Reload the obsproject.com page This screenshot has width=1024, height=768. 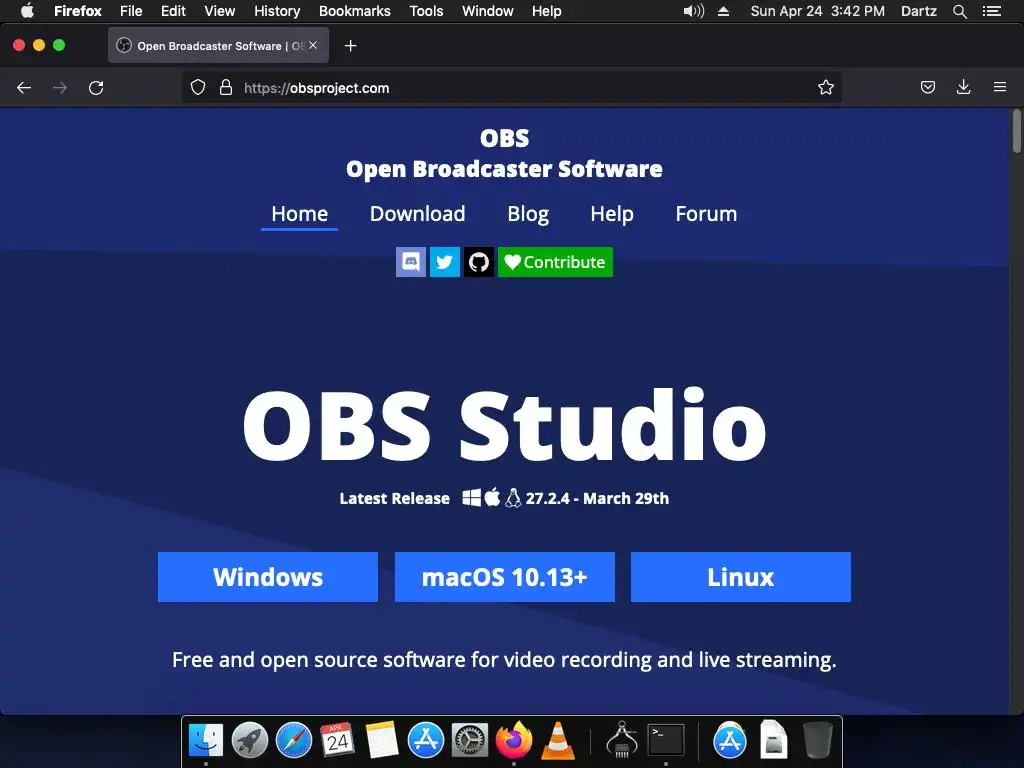click(x=96, y=88)
